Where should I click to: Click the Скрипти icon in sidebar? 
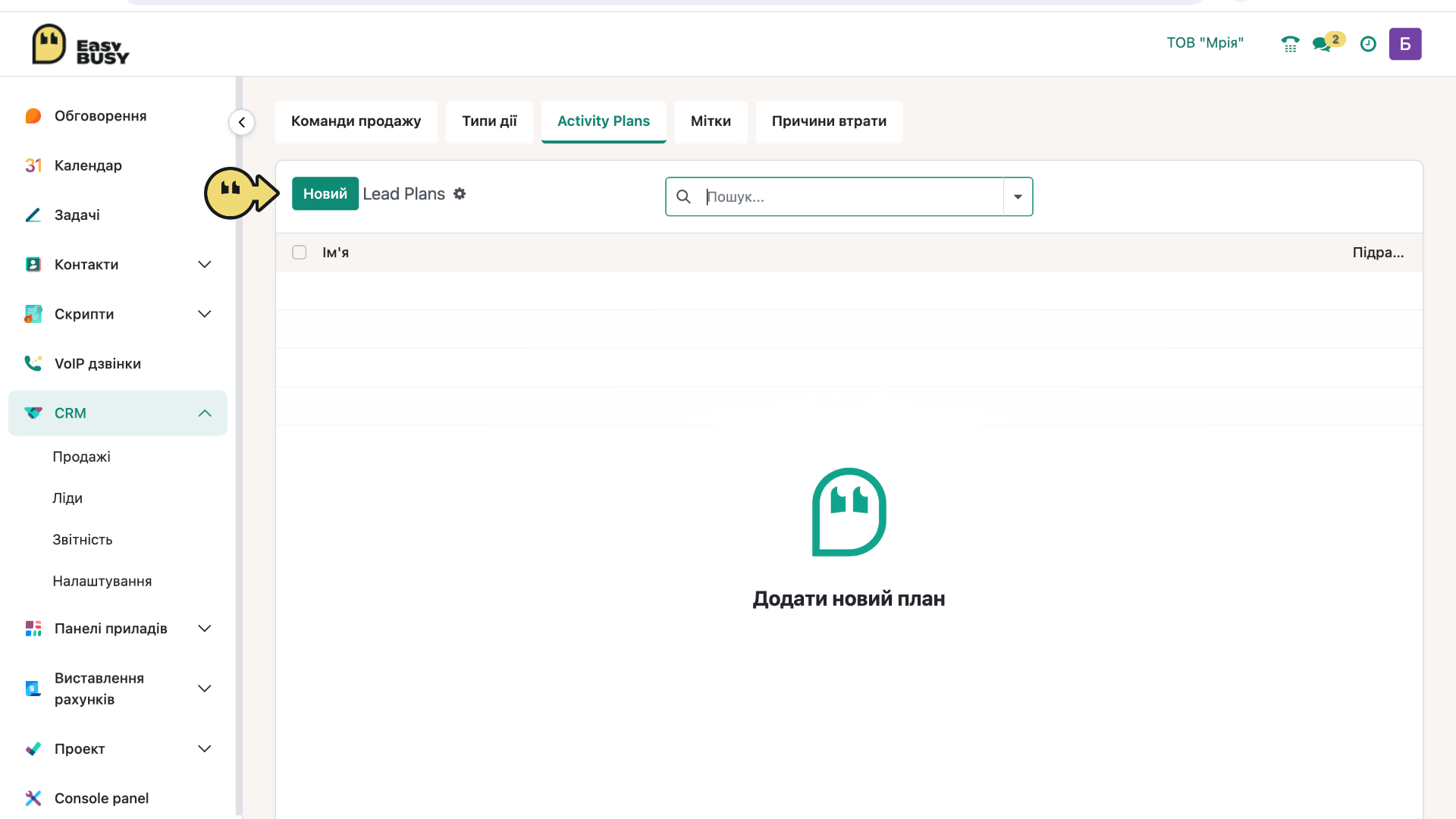(x=33, y=314)
